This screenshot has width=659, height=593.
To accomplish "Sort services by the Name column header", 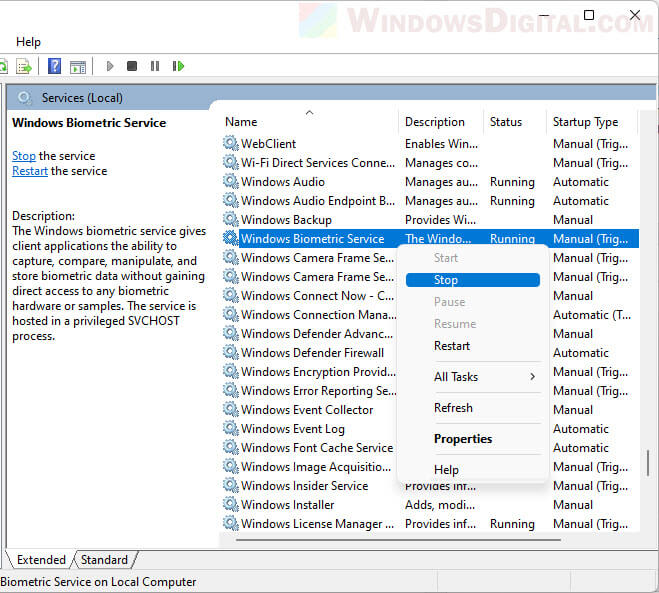I will [x=309, y=122].
